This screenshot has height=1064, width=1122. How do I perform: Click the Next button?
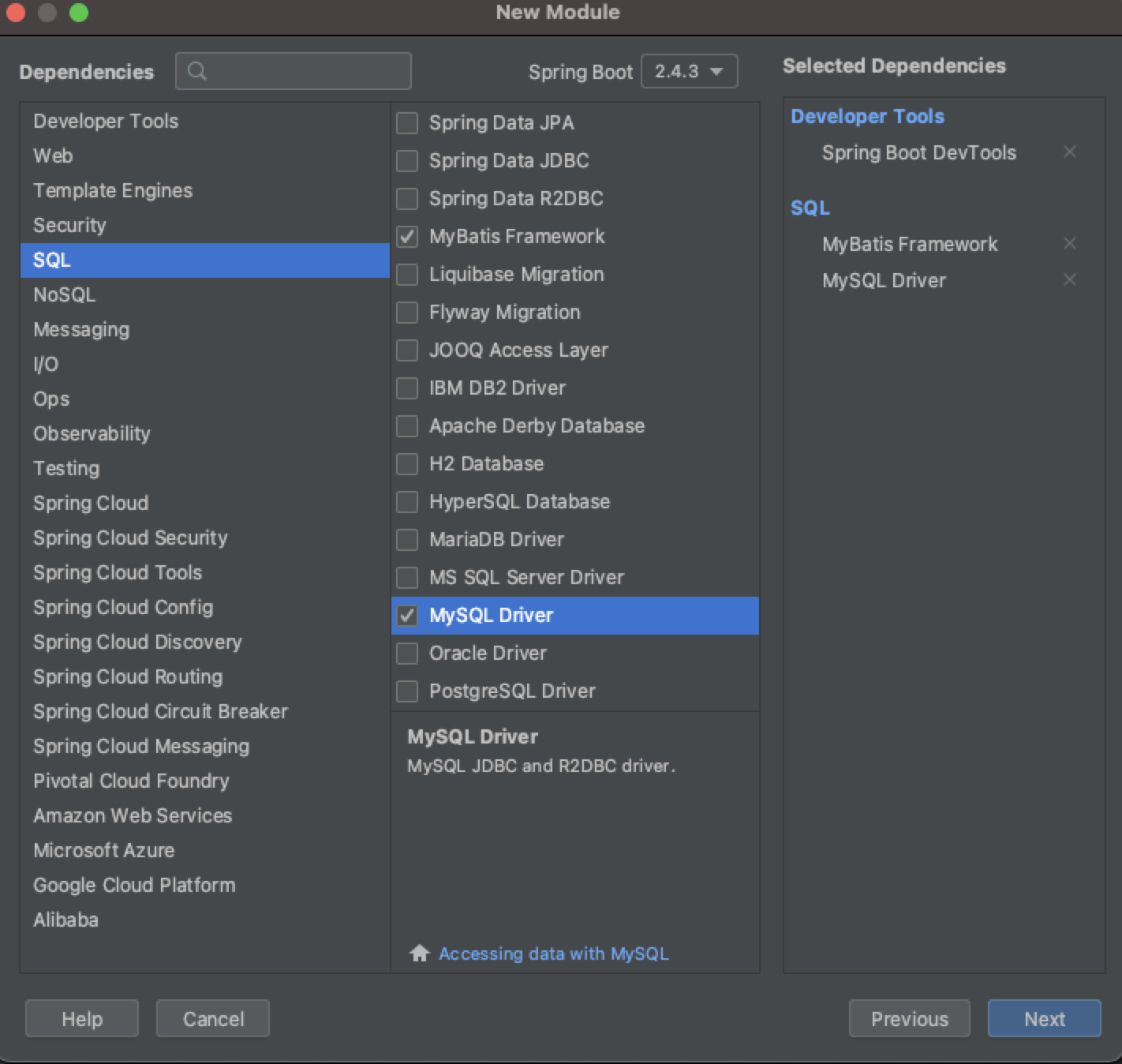1044,1019
